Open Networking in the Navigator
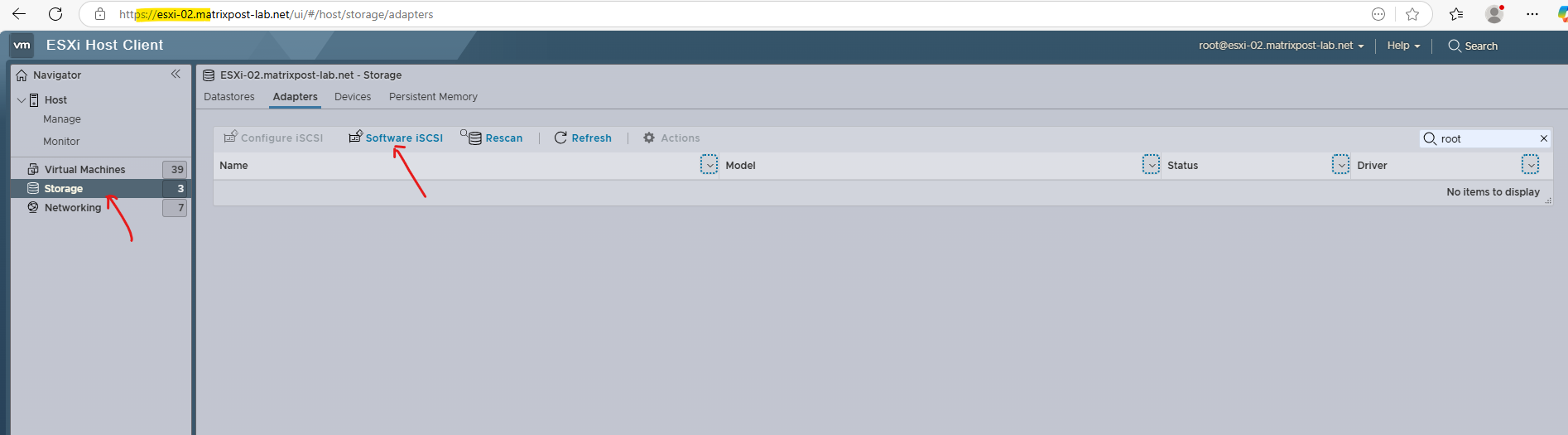Viewport: 1568px width, 435px height. click(73, 208)
